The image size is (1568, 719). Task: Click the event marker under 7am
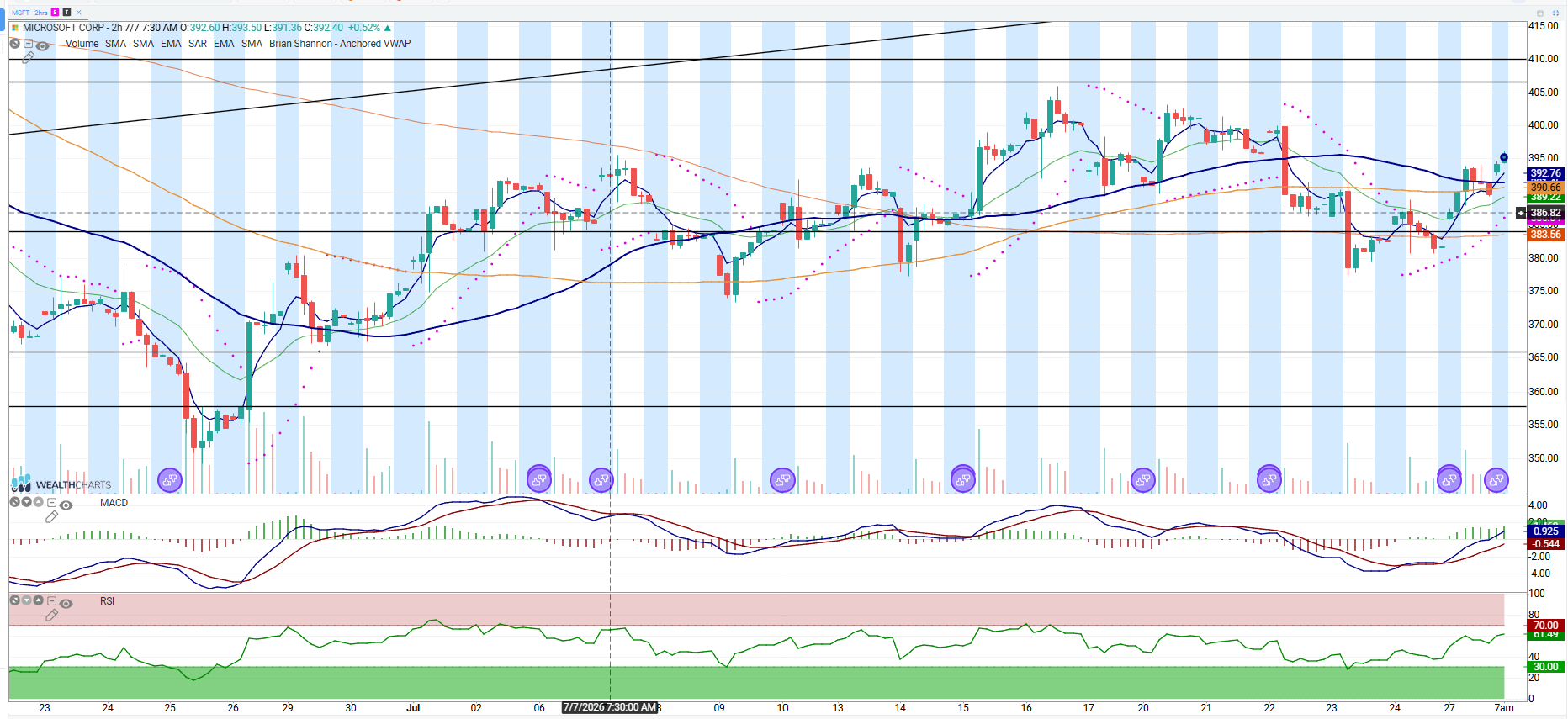[x=1496, y=480]
